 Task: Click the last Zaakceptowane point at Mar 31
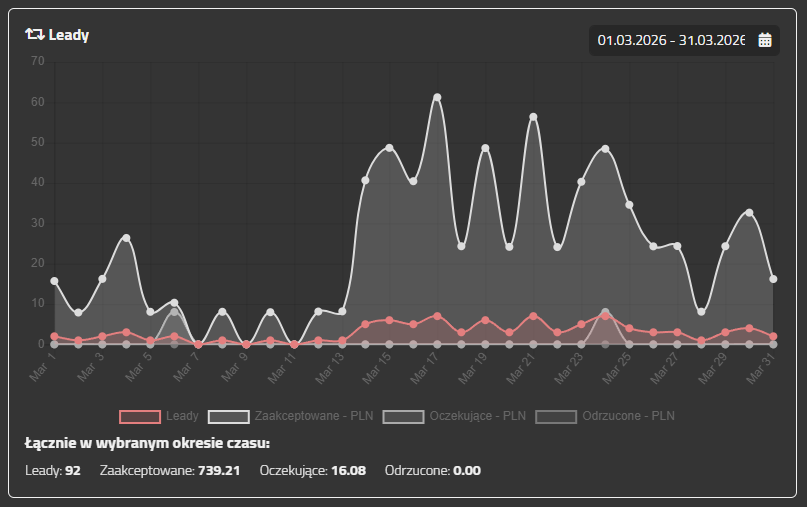[773, 279]
